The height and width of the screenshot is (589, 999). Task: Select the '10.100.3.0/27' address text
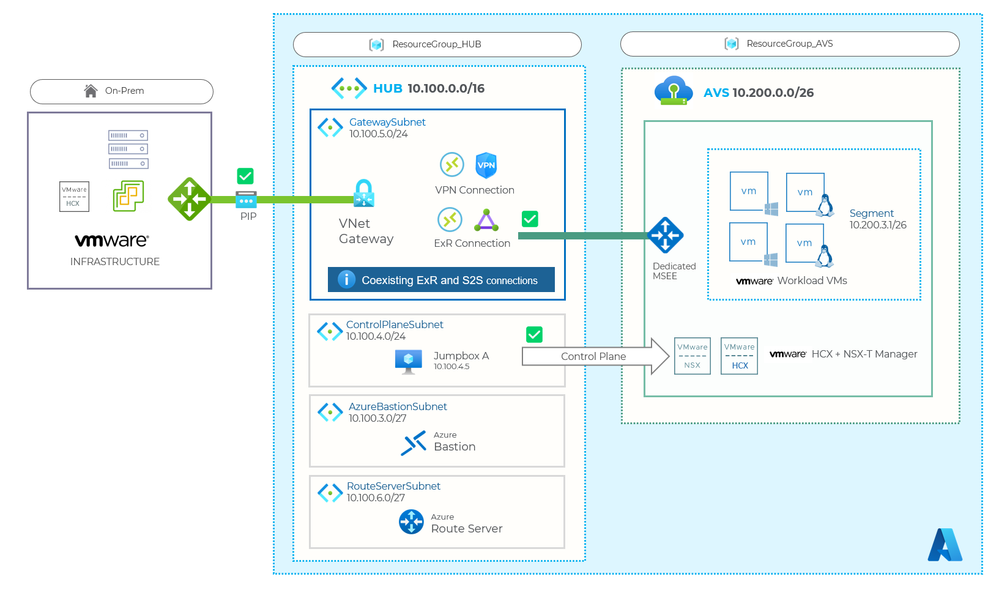pyautogui.click(x=377, y=418)
